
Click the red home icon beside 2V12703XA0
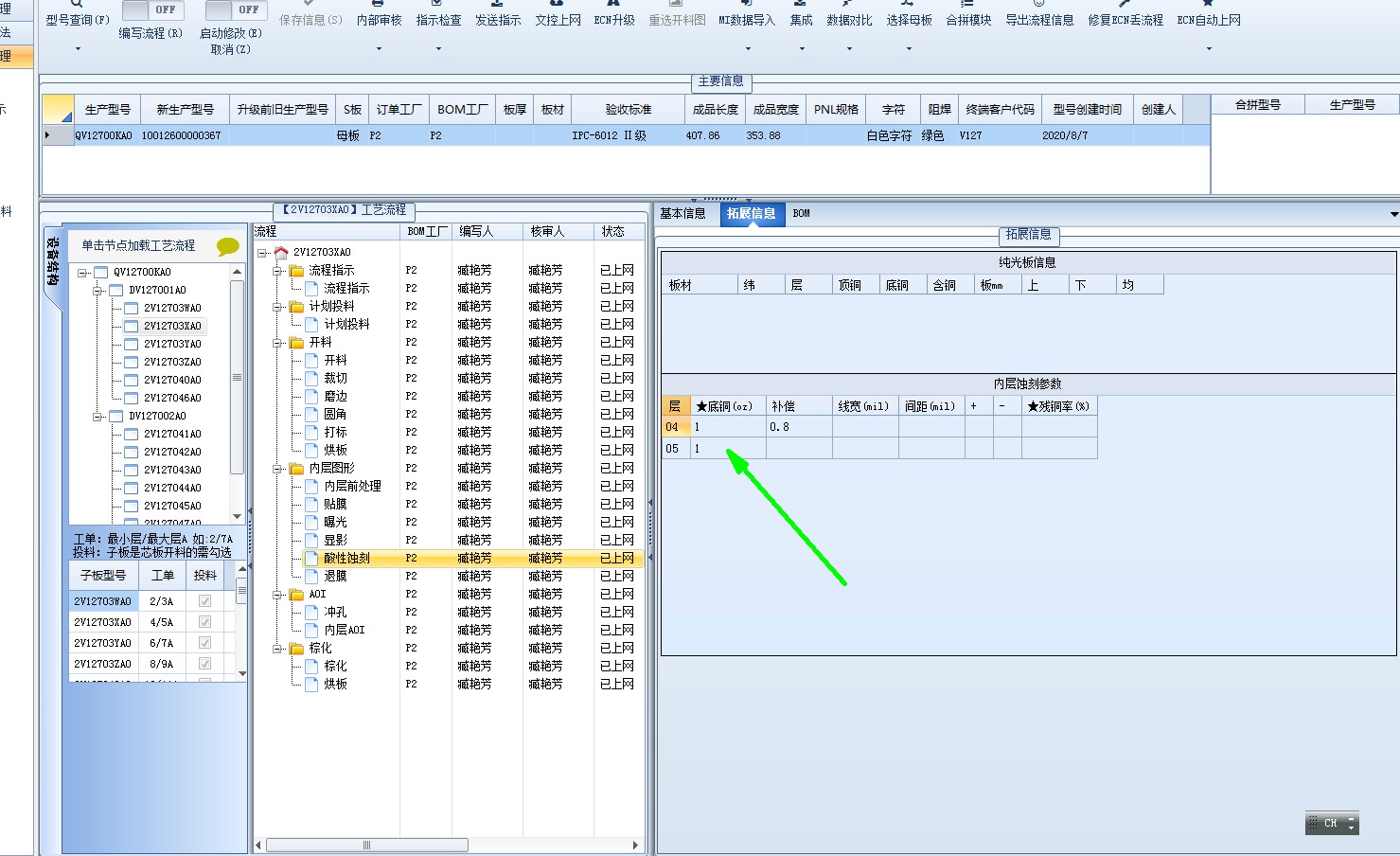click(280, 252)
